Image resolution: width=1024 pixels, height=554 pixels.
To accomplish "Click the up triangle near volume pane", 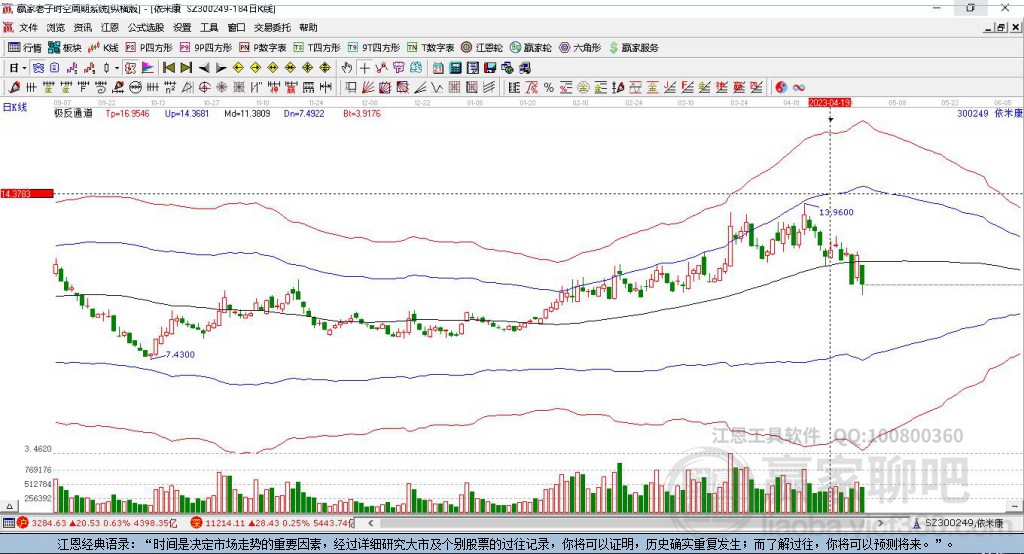I will pyautogui.click(x=9, y=506).
